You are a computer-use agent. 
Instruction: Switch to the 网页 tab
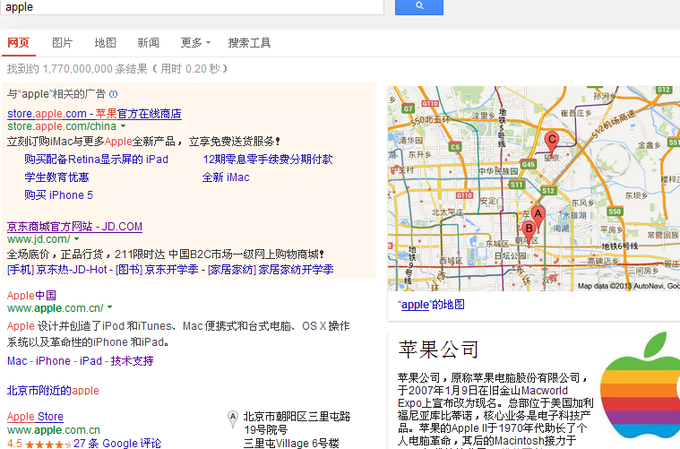[x=18, y=43]
